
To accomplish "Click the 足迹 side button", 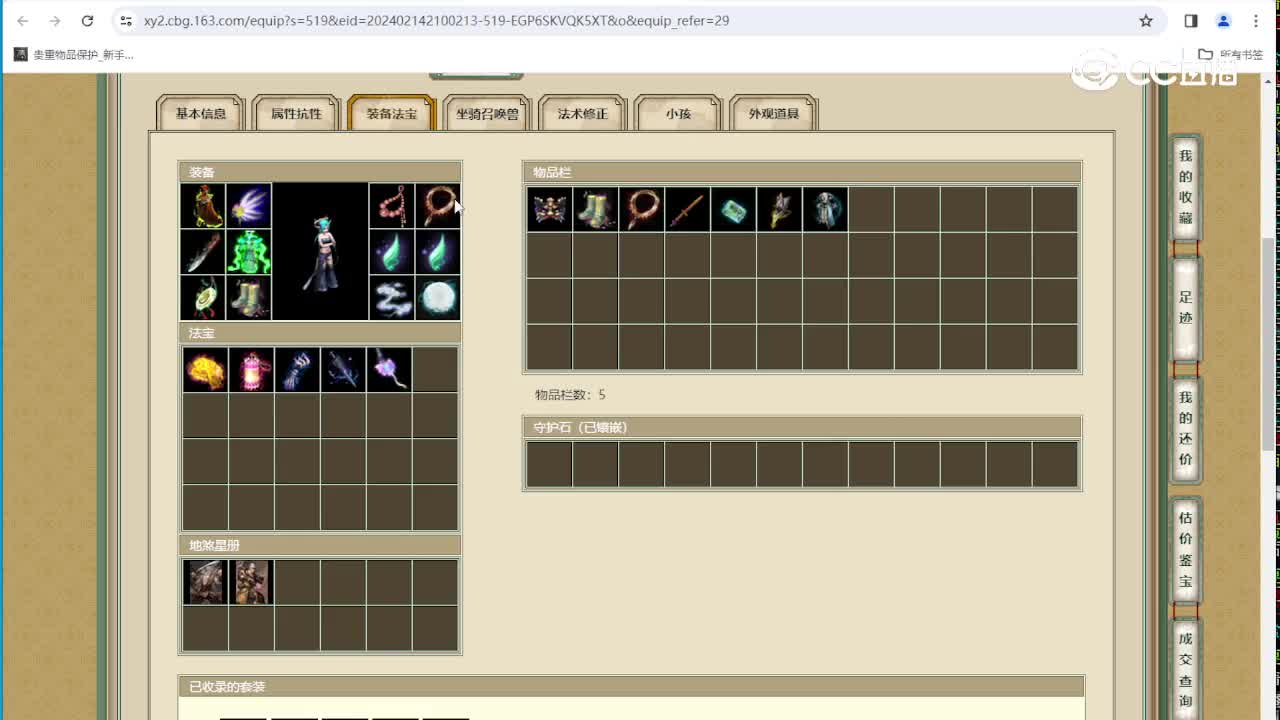I will coord(1185,308).
